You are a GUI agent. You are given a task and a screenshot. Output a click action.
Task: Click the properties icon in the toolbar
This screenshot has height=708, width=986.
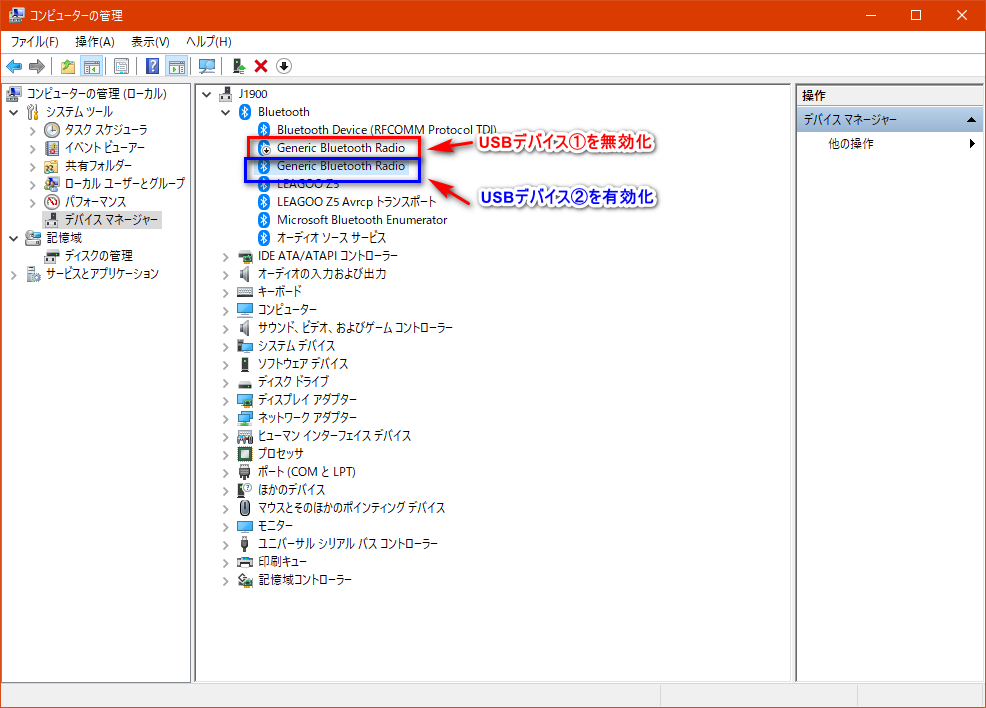[x=121, y=66]
